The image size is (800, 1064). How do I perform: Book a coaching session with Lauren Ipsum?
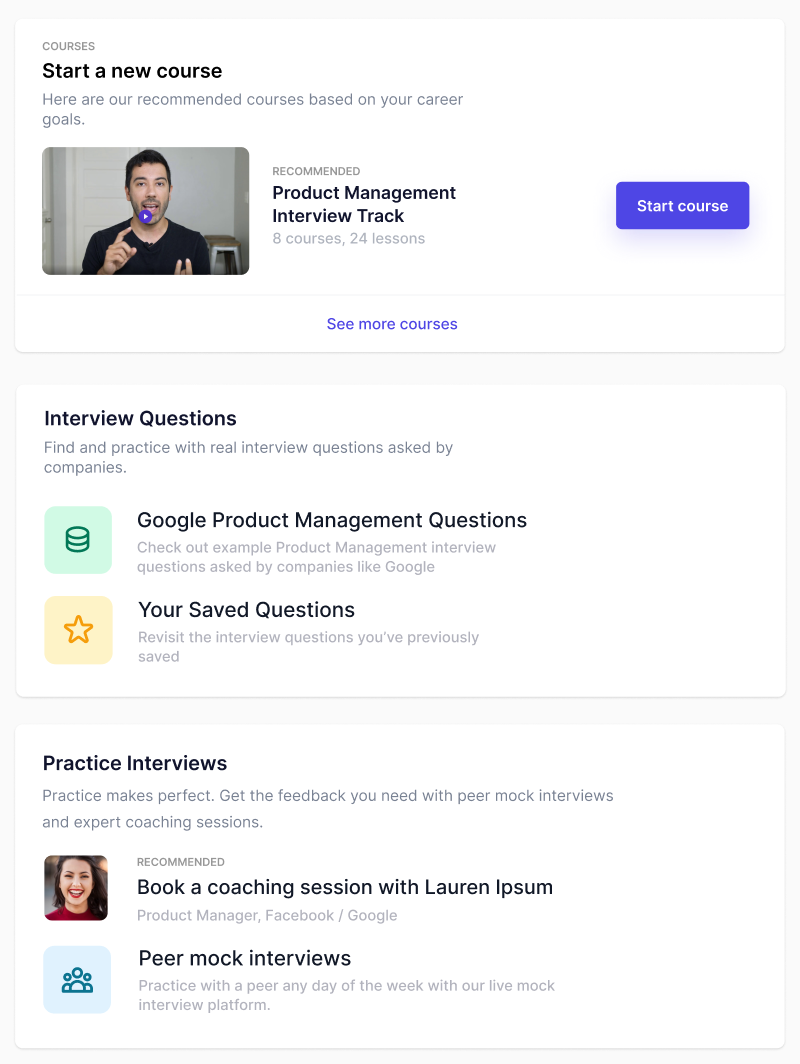pos(345,887)
